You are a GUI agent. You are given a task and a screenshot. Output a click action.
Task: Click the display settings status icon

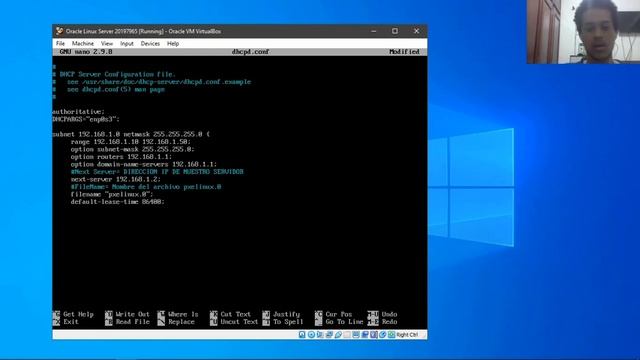click(x=356, y=335)
